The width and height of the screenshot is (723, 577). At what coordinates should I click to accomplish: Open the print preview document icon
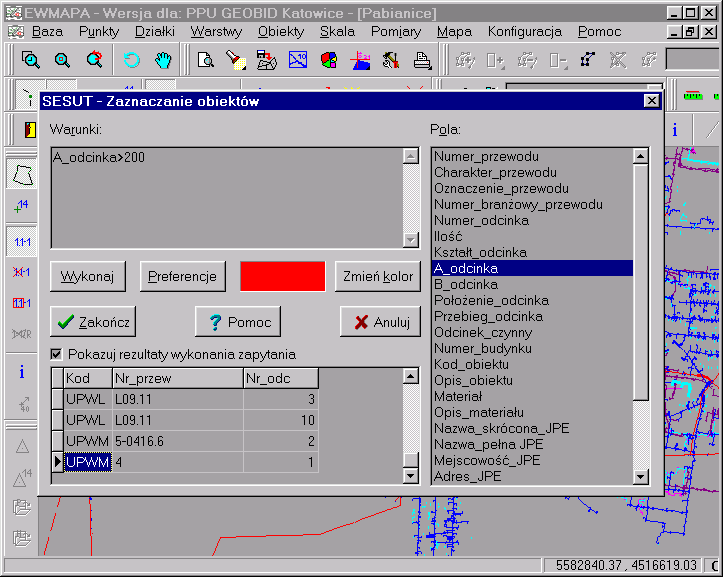click(205, 60)
